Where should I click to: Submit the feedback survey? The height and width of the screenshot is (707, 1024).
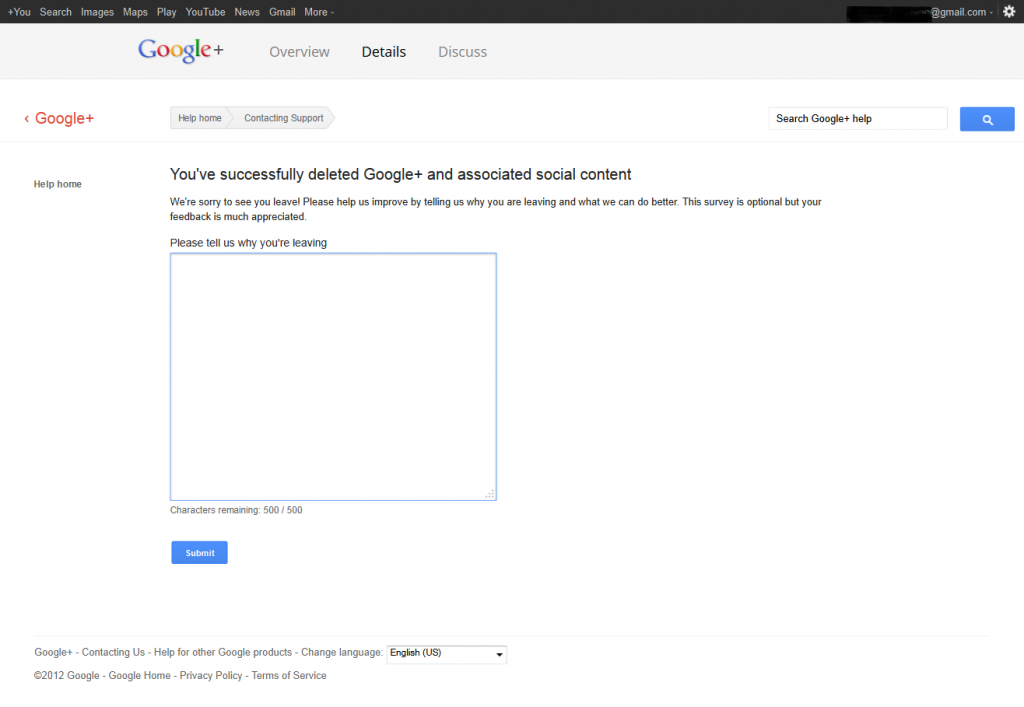click(199, 552)
